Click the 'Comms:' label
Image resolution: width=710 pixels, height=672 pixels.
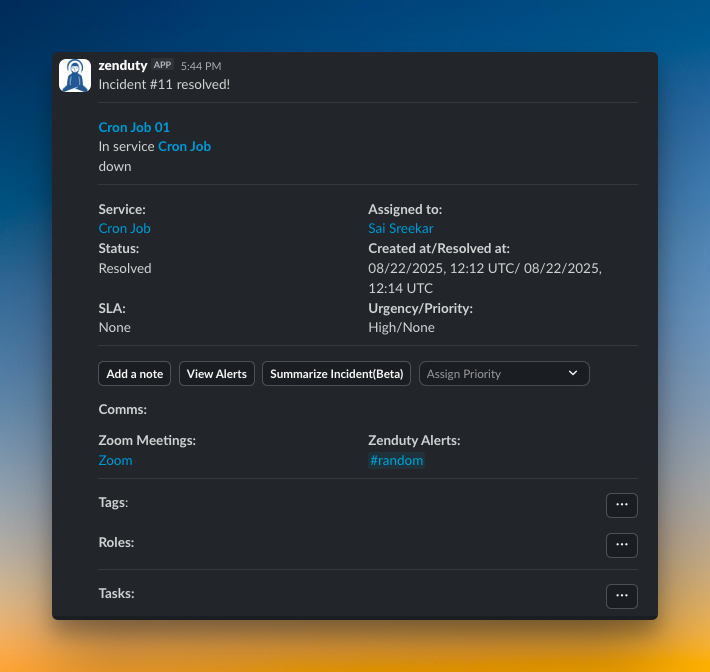pos(123,409)
